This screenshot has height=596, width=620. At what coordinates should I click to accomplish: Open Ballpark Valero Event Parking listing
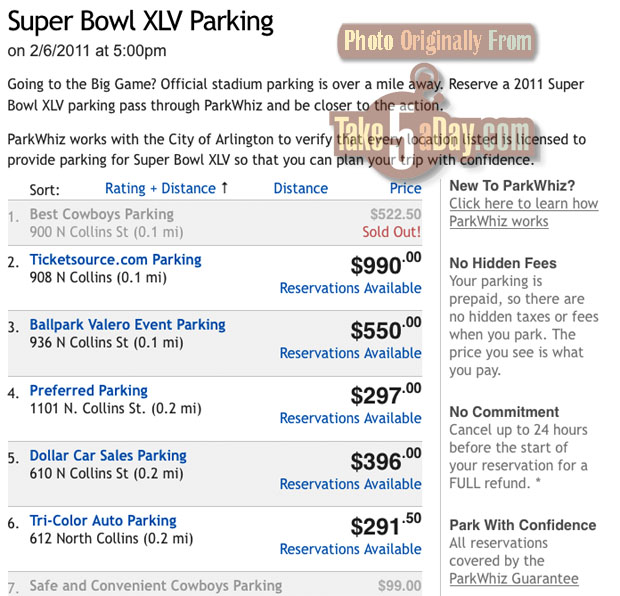point(127,325)
